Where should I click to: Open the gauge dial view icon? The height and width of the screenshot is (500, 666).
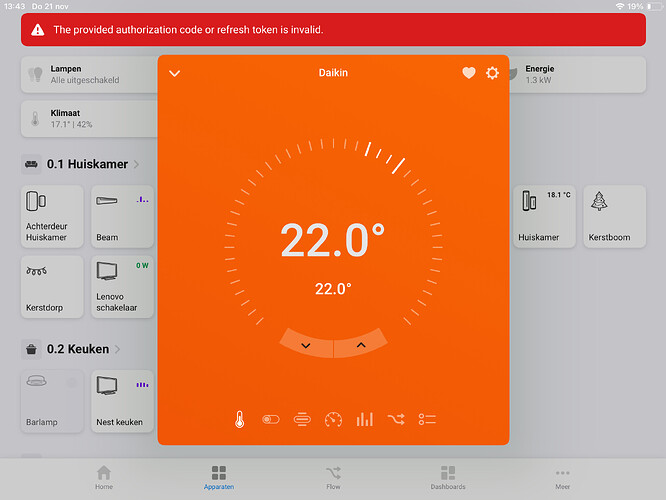tap(333, 420)
